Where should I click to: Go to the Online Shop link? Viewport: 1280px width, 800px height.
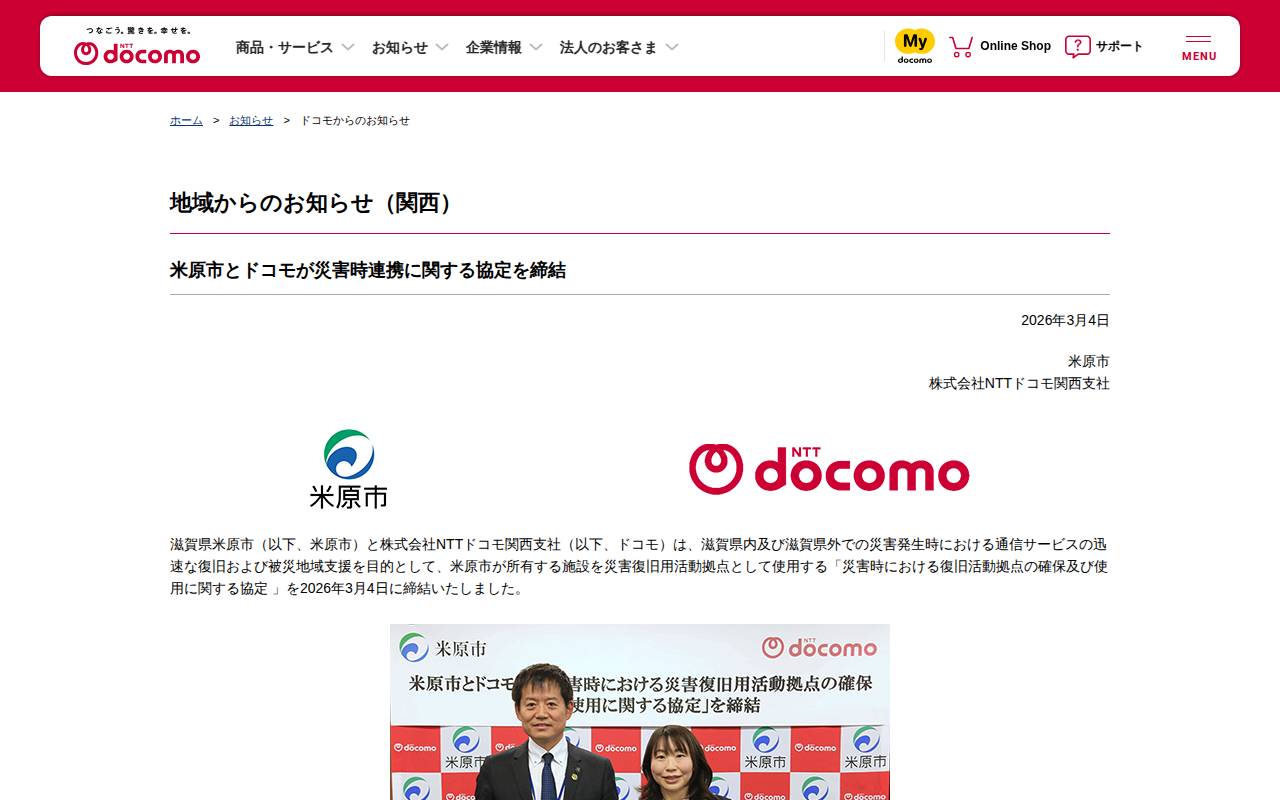click(x=1015, y=46)
